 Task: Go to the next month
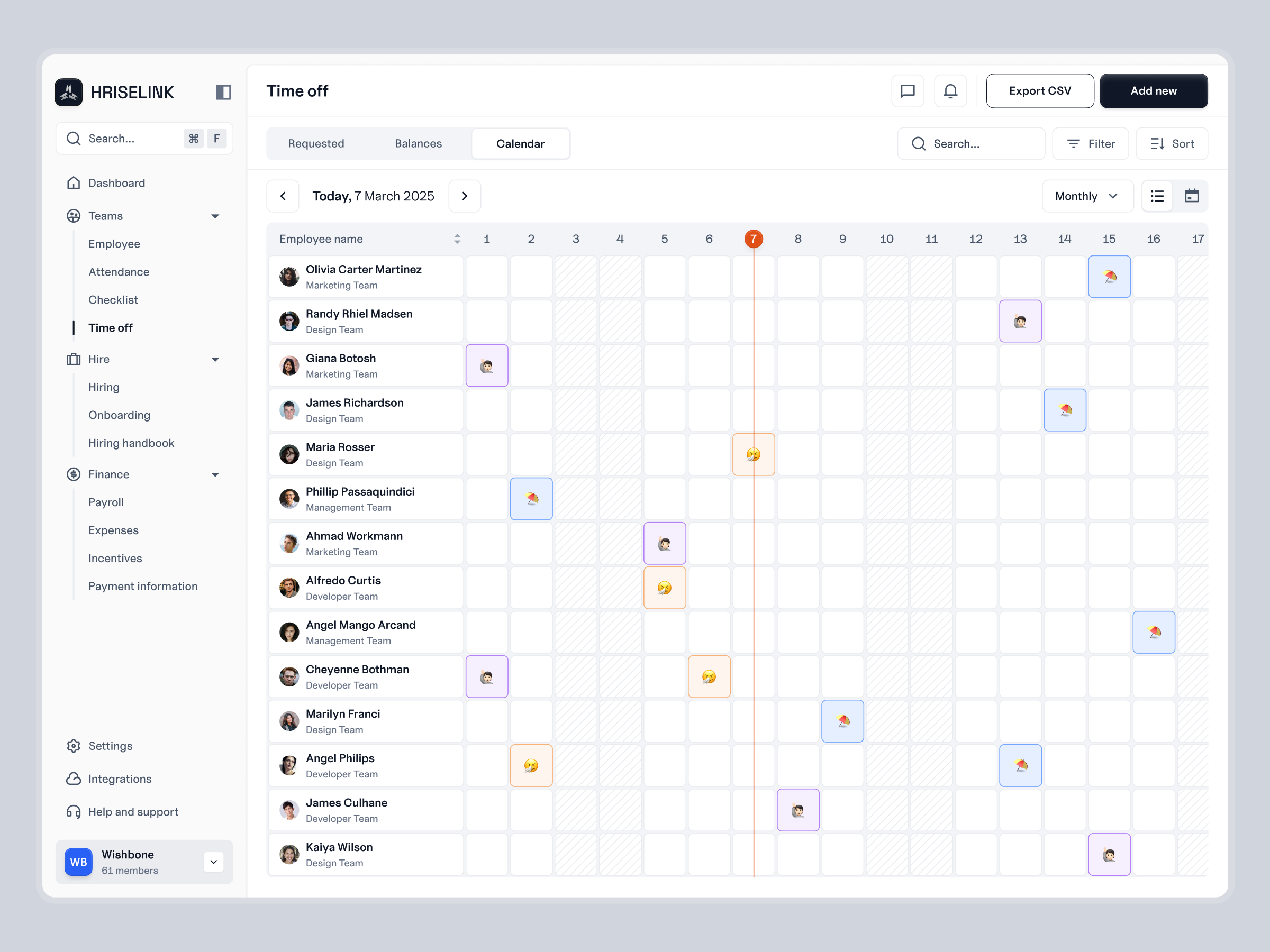click(x=465, y=196)
